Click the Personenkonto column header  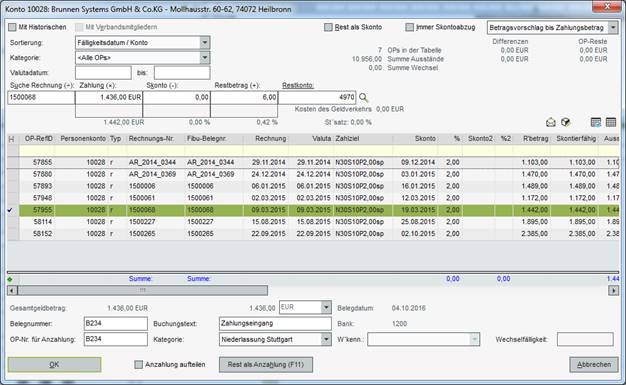click(x=82, y=139)
